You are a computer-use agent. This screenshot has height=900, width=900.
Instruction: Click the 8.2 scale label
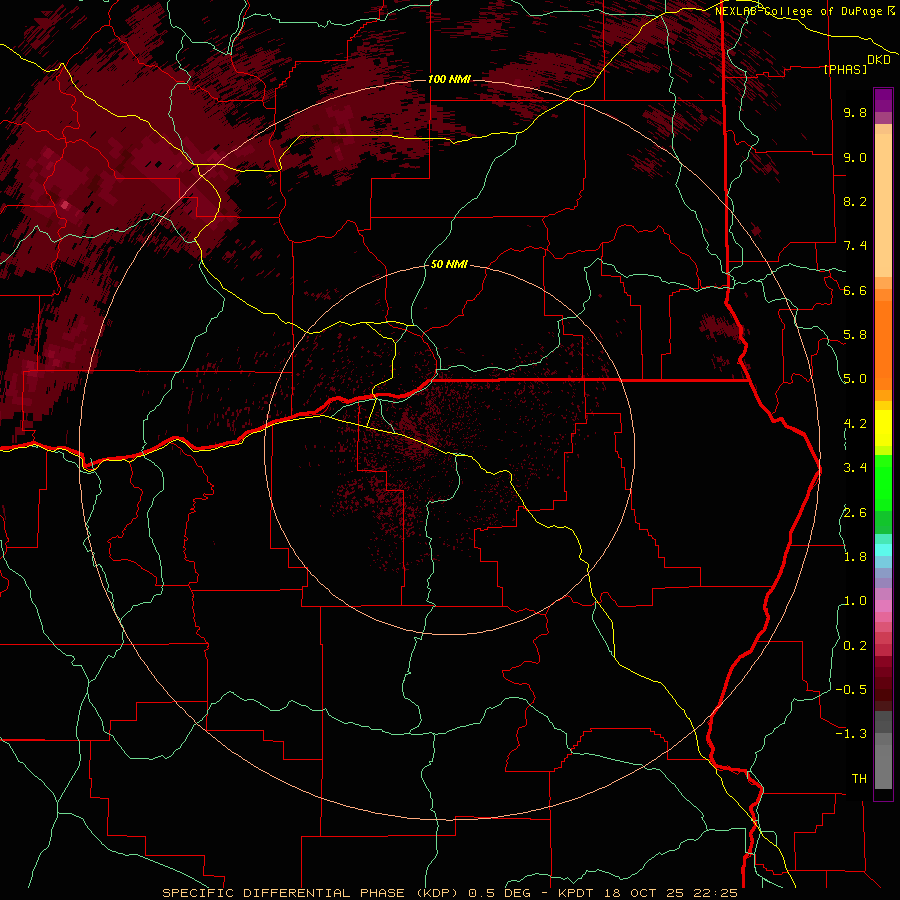click(855, 201)
